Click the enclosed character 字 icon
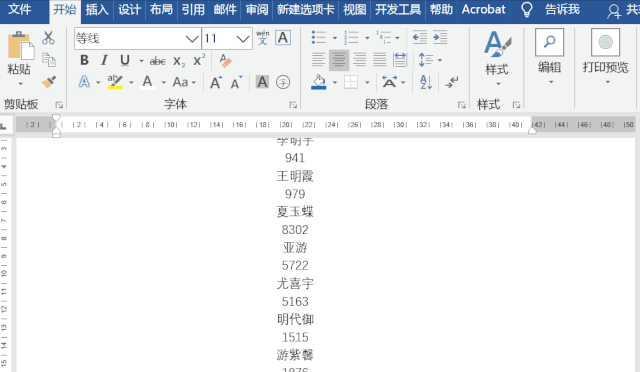Image resolution: width=640 pixels, height=372 pixels. (x=283, y=82)
